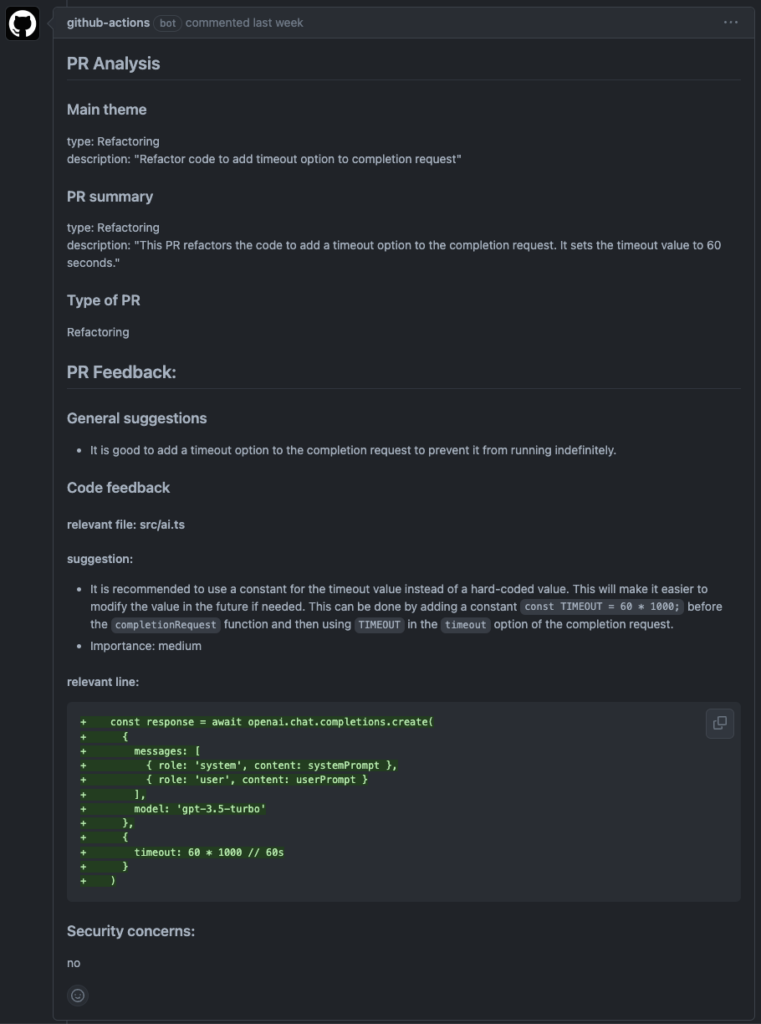This screenshot has height=1024, width=761.
Task: Add a reaction with the smiley icon
Action: 78,995
